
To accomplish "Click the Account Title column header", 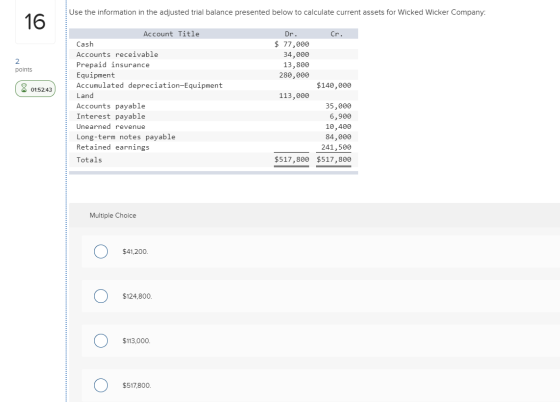I will 171,34.
